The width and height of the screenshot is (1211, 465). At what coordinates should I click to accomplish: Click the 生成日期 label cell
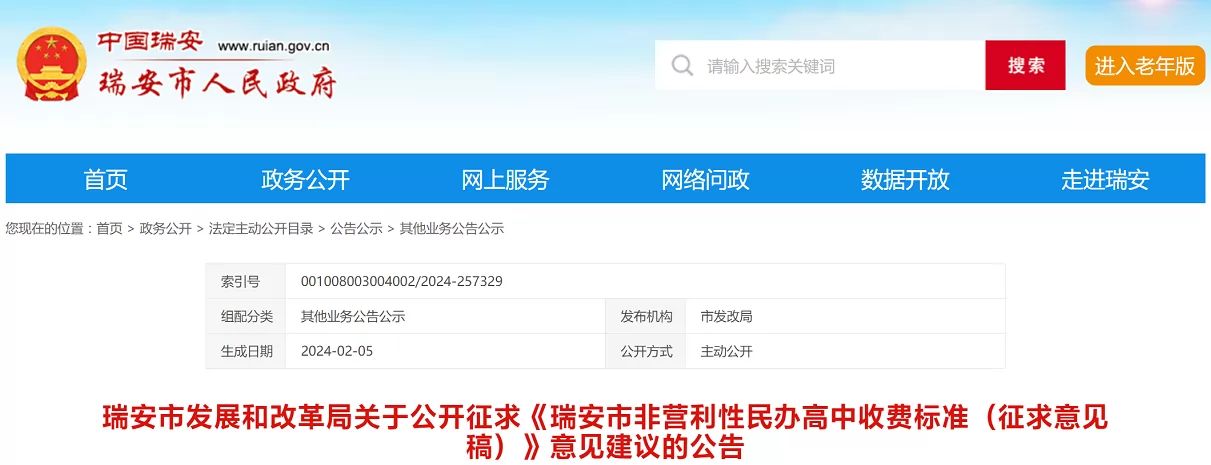pyautogui.click(x=245, y=352)
